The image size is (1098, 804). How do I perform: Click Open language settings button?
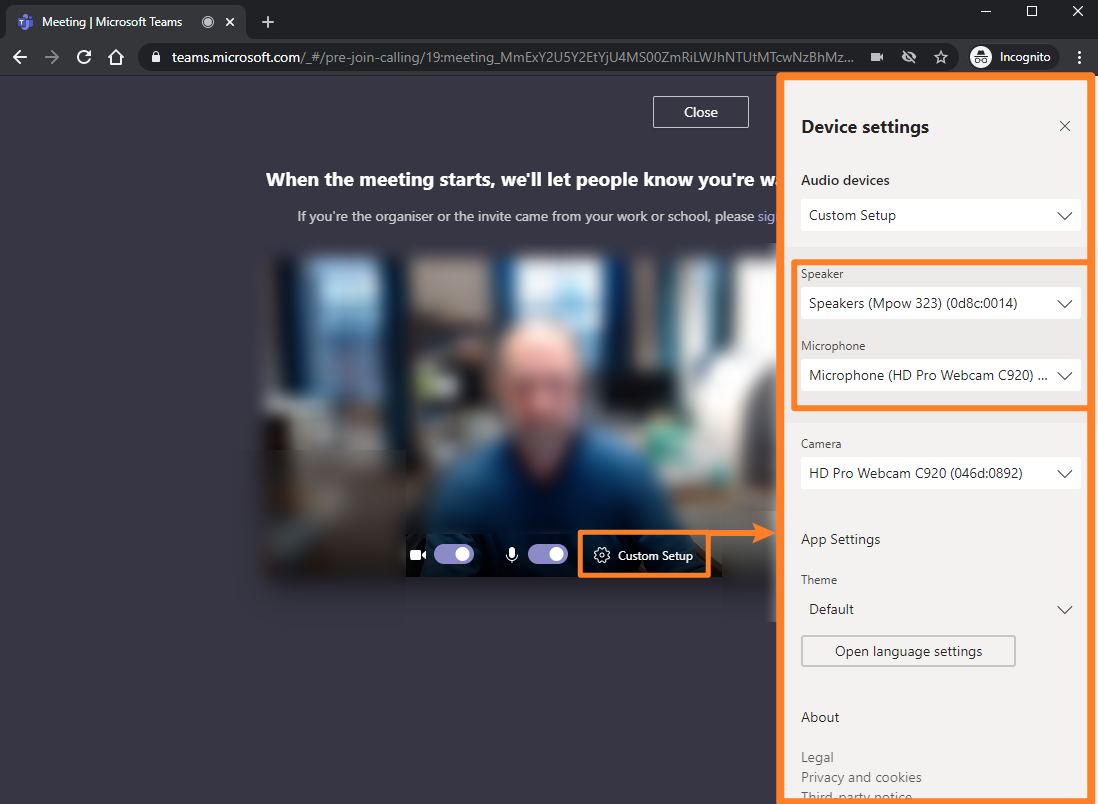point(908,651)
